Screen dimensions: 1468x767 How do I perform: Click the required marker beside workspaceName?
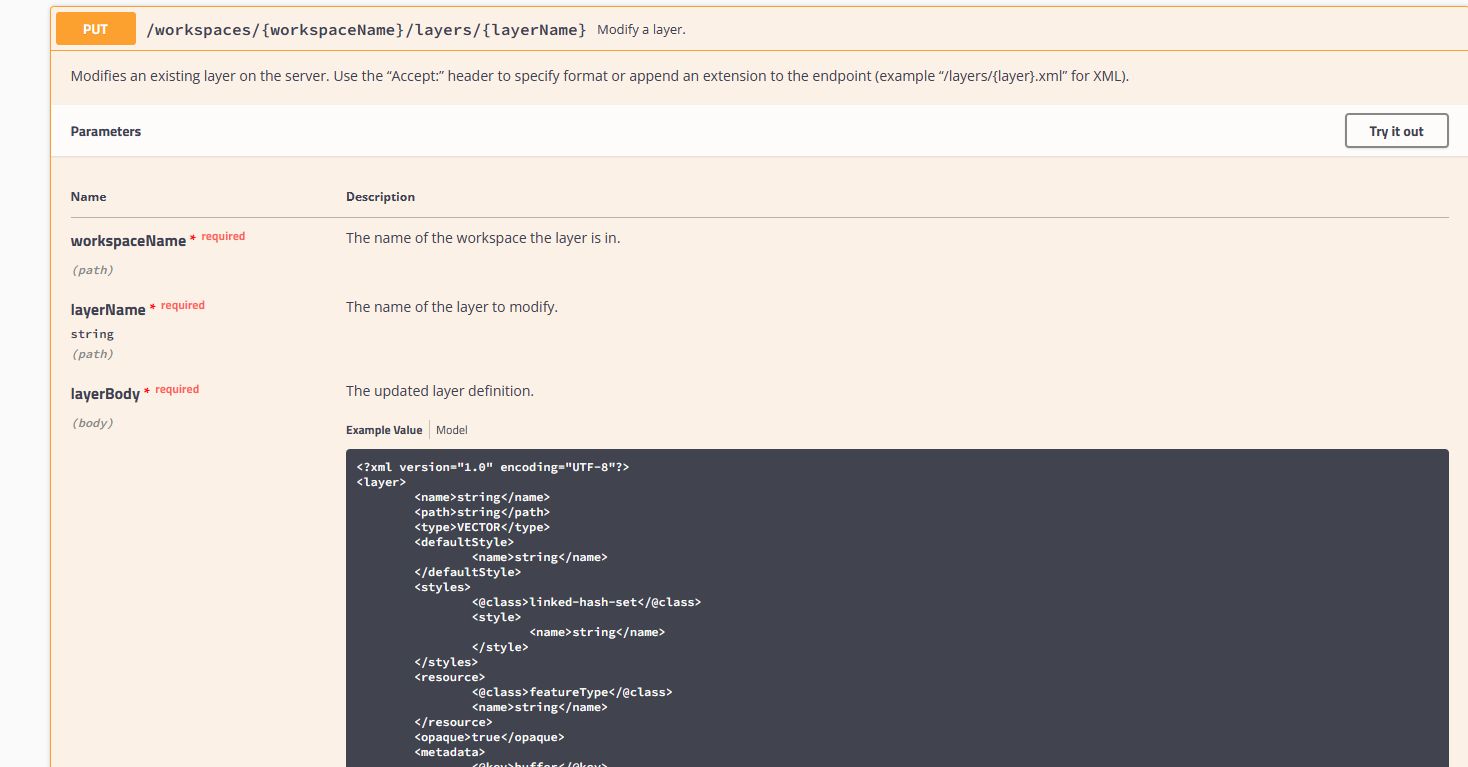click(x=223, y=236)
